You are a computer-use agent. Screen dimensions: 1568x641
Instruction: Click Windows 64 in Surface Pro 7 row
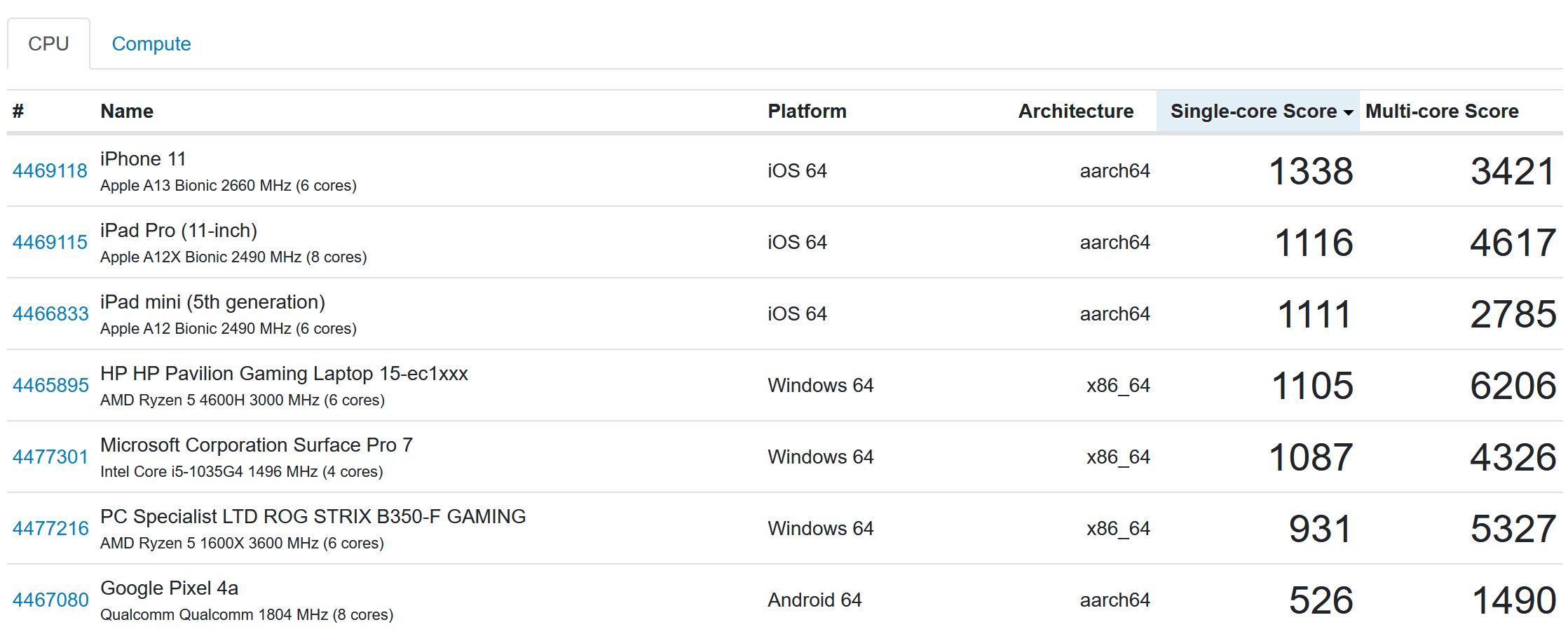tap(820, 457)
